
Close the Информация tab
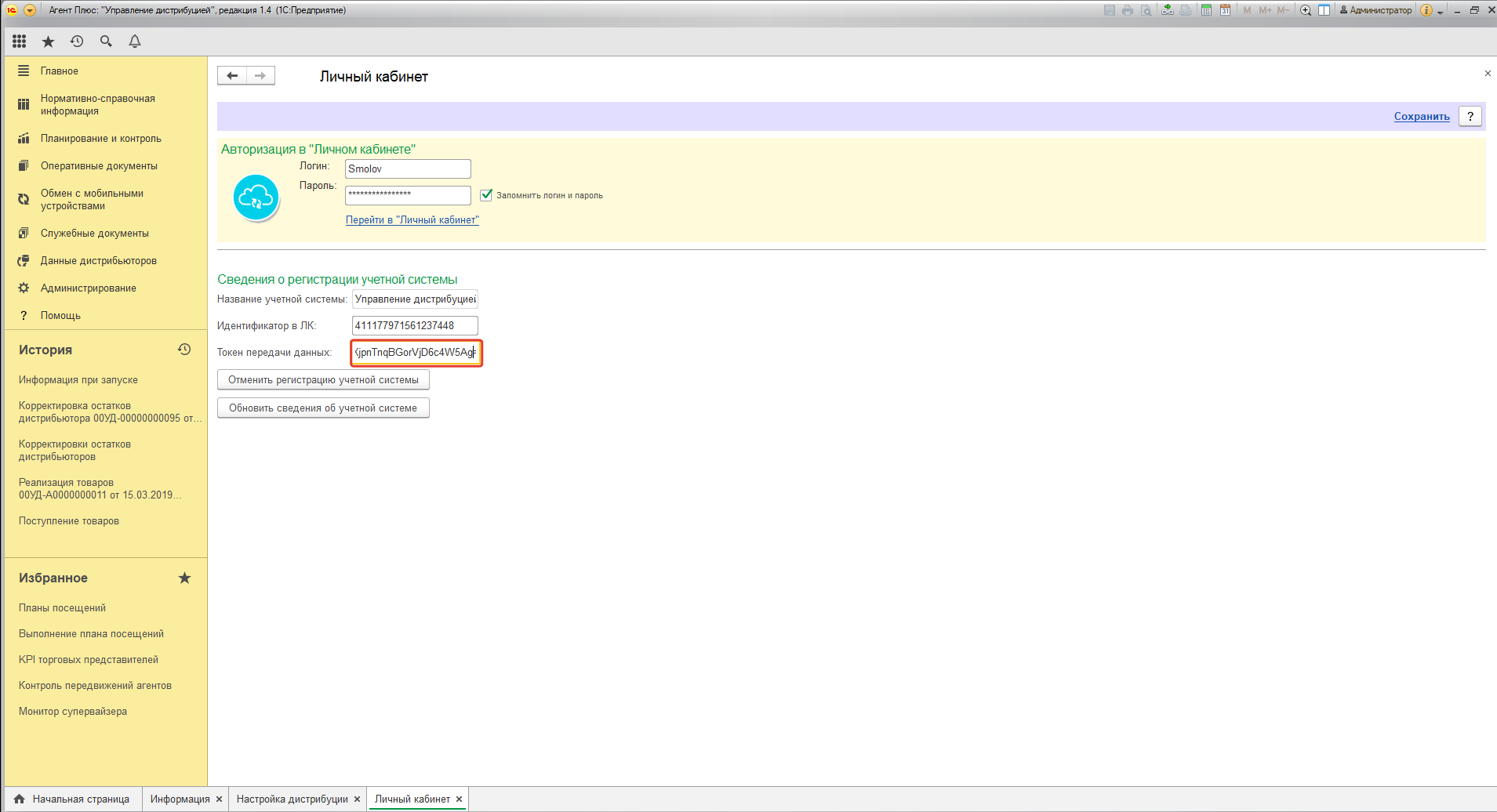click(219, 799)
